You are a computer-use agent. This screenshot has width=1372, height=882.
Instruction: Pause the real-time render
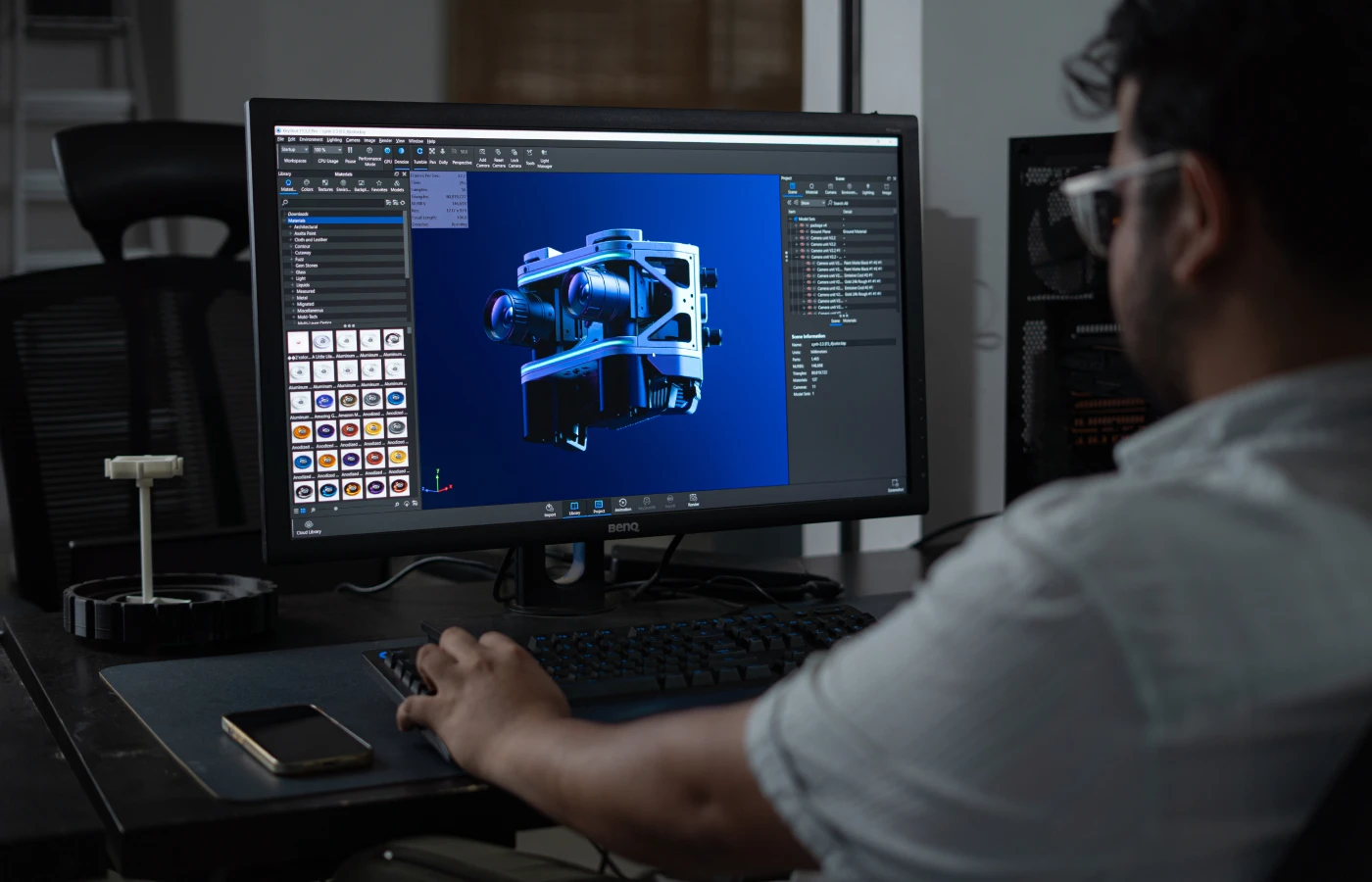coord(350,154)
